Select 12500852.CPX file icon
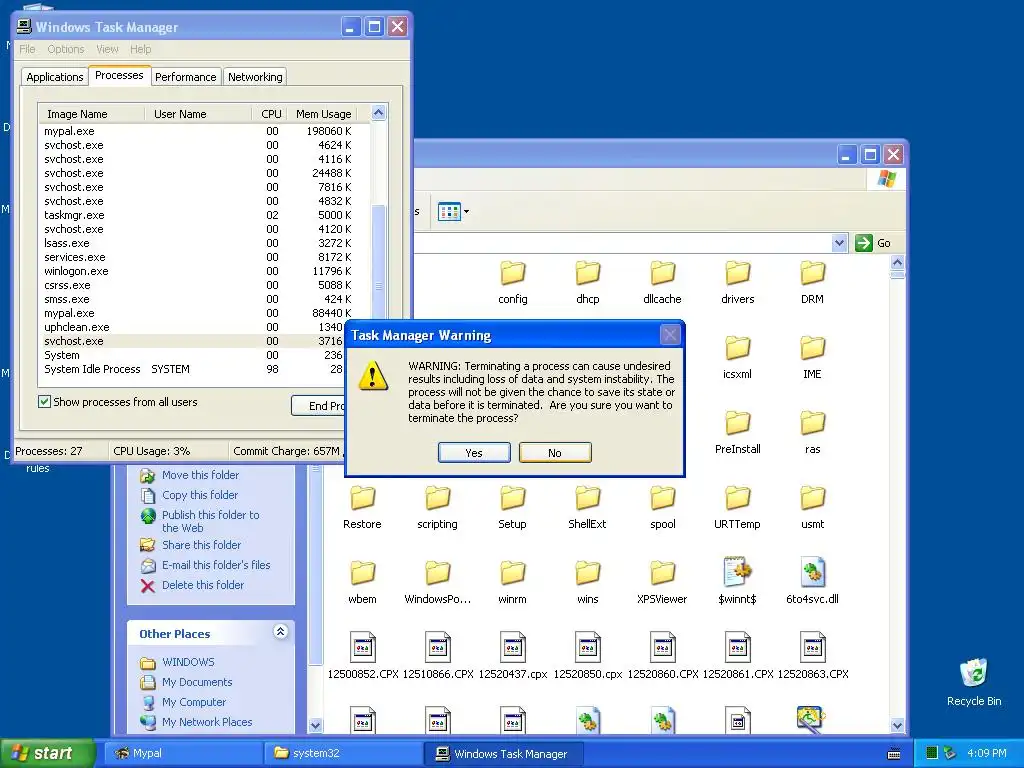 click(362, 656)
